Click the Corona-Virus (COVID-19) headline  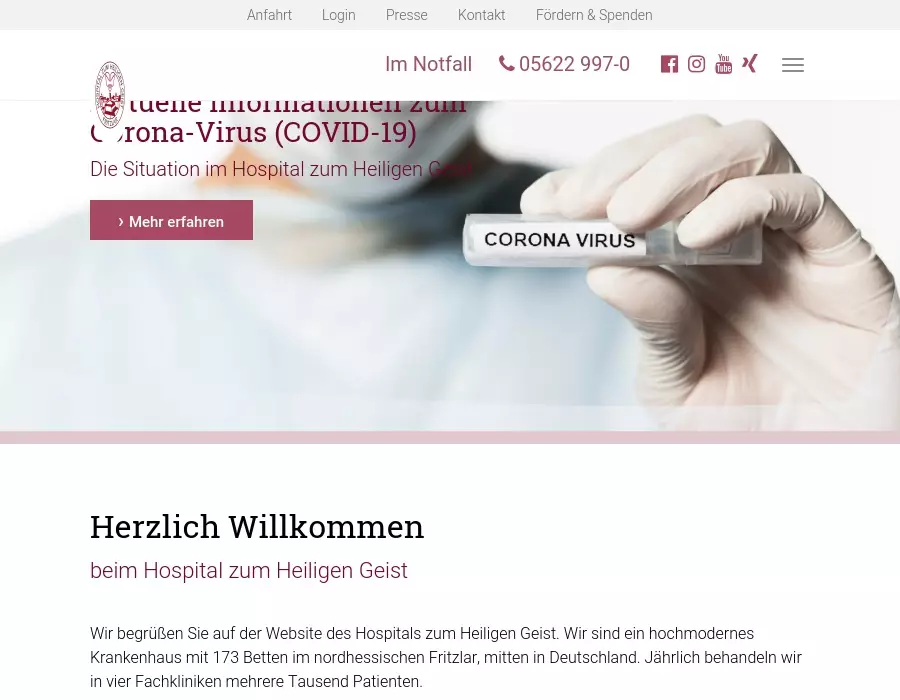click(x=253, y=132)
